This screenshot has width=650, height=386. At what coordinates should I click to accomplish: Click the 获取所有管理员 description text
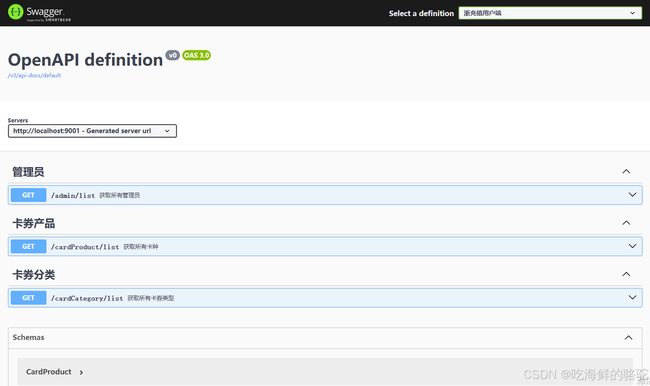119,195
